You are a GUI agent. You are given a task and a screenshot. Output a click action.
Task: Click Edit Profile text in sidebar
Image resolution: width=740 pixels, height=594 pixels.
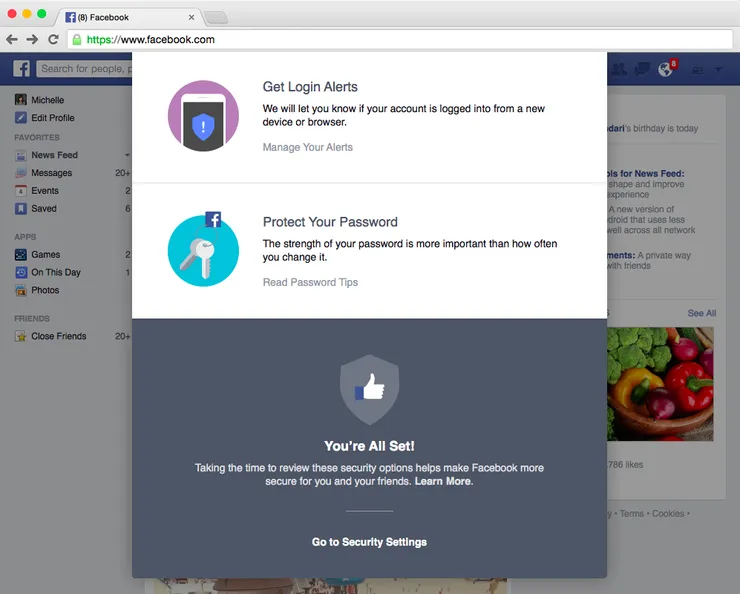pos(53,118)
